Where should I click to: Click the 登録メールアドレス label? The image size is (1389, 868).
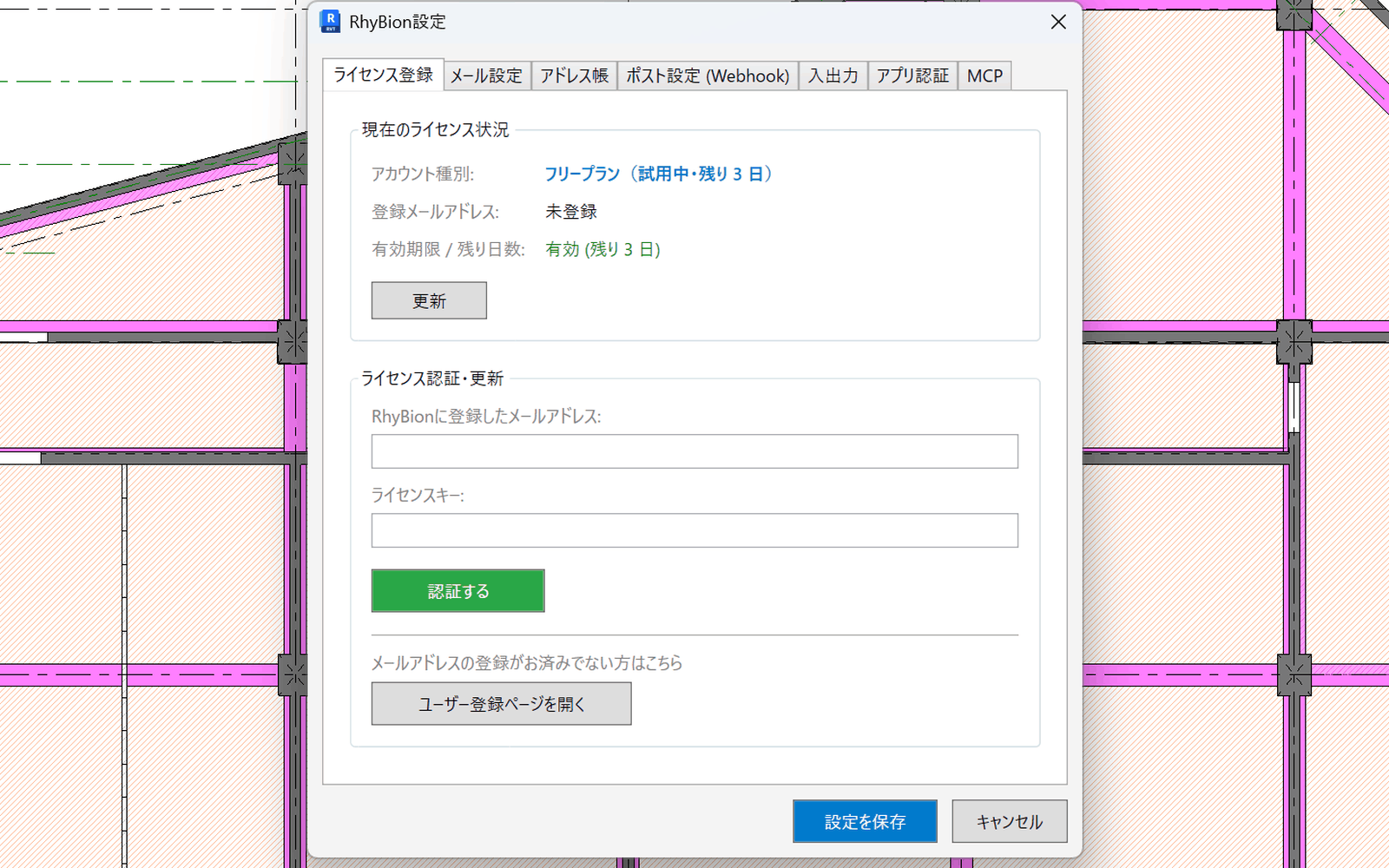click(x=435, y=212)
